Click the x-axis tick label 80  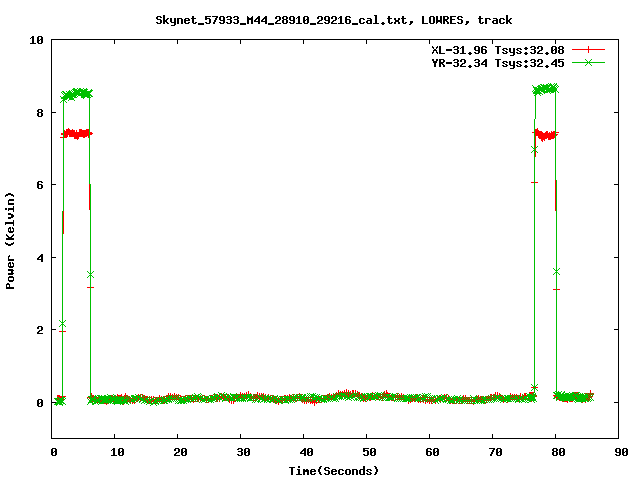click(558, 452)
